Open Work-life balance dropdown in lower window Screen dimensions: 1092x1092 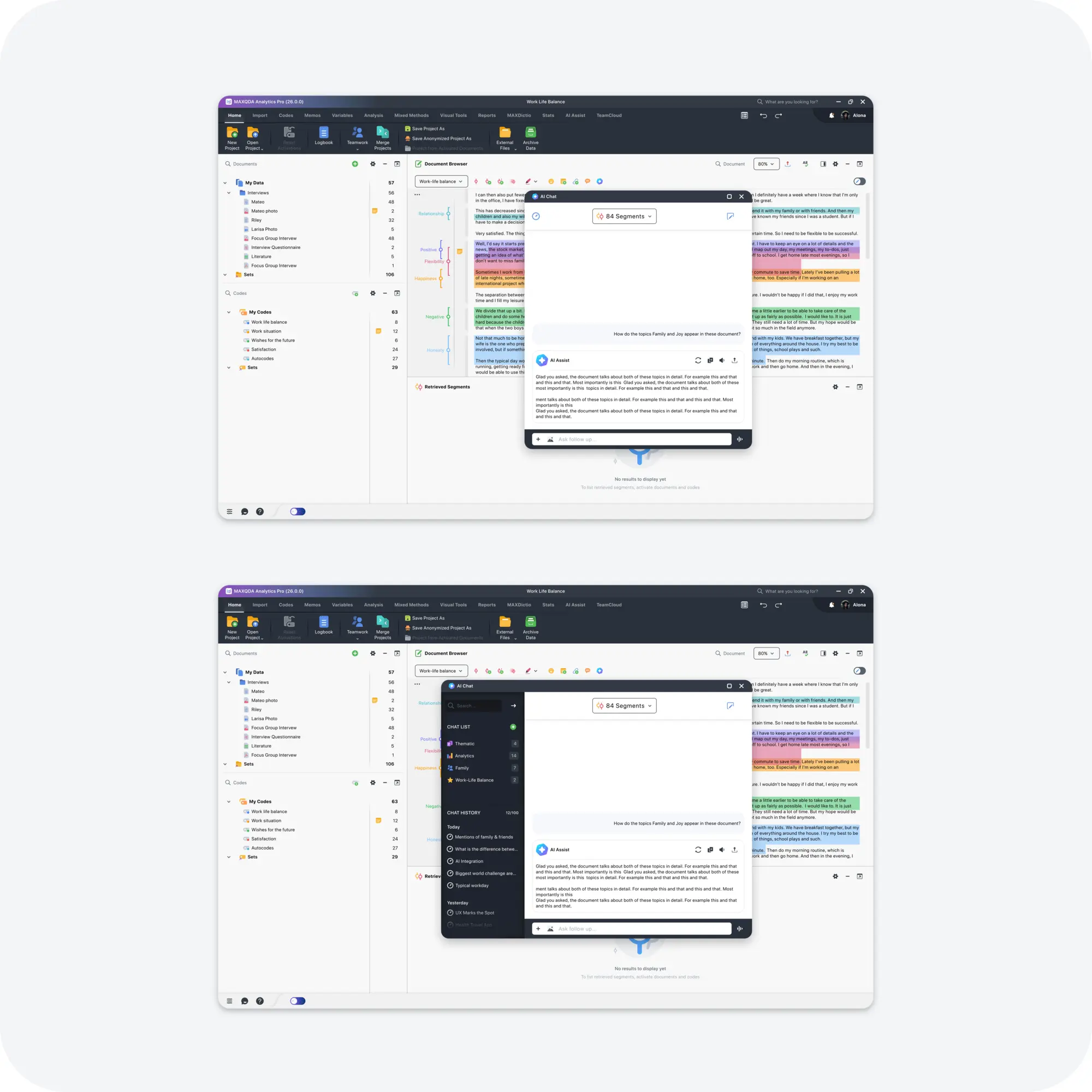tap(441, 671)
